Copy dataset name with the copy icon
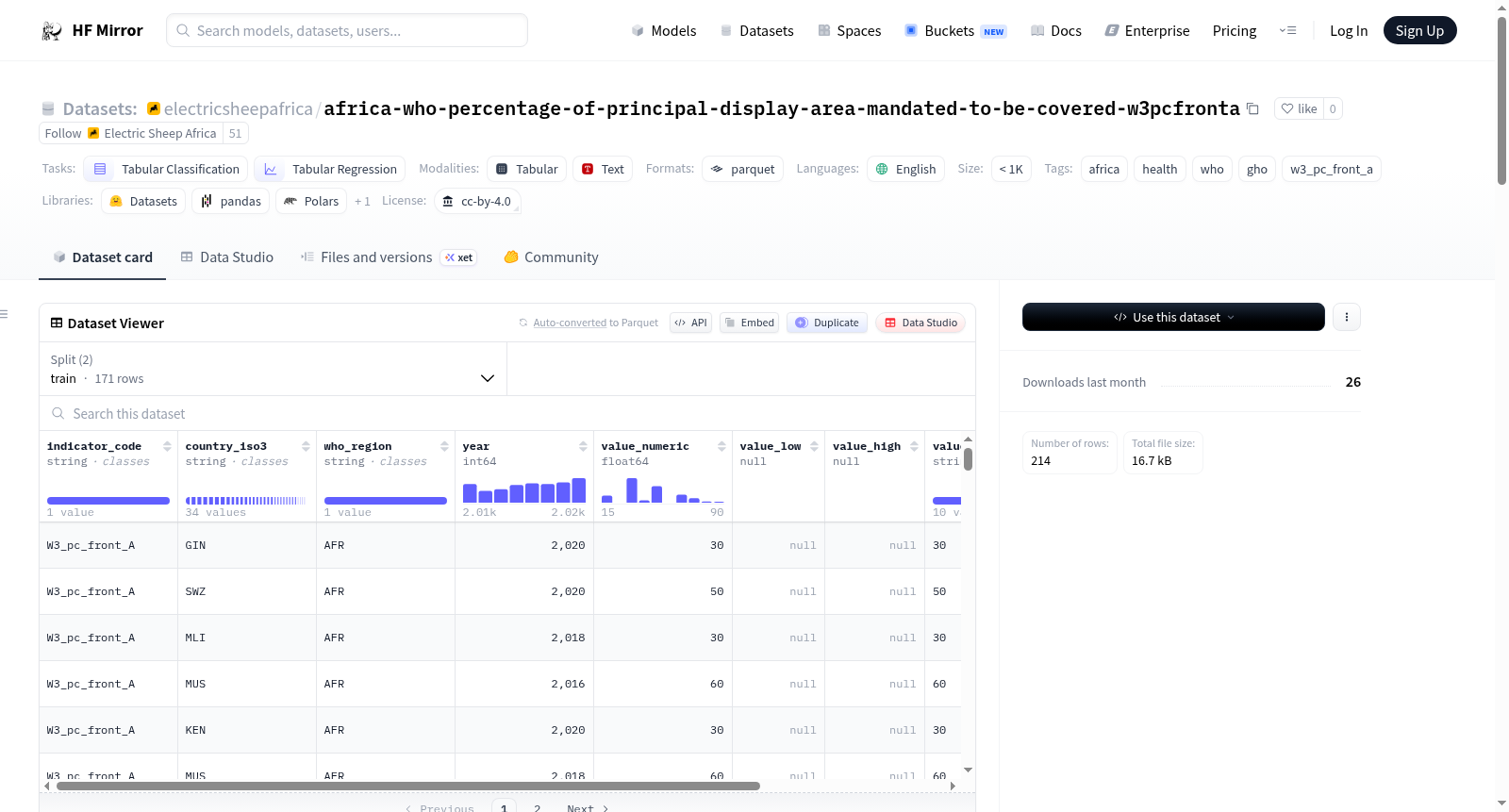 point(1252,108)
